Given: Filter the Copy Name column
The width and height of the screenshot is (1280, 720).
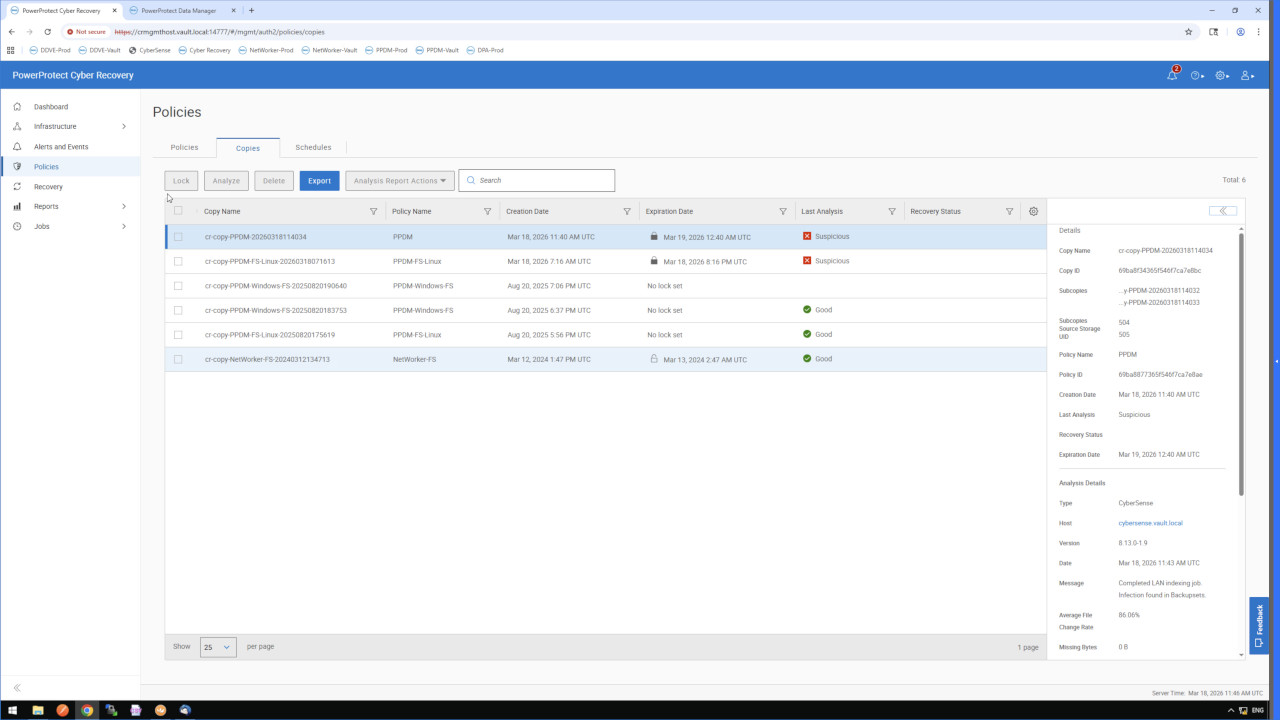Looking at the screenshot, I should click(374, 212).
